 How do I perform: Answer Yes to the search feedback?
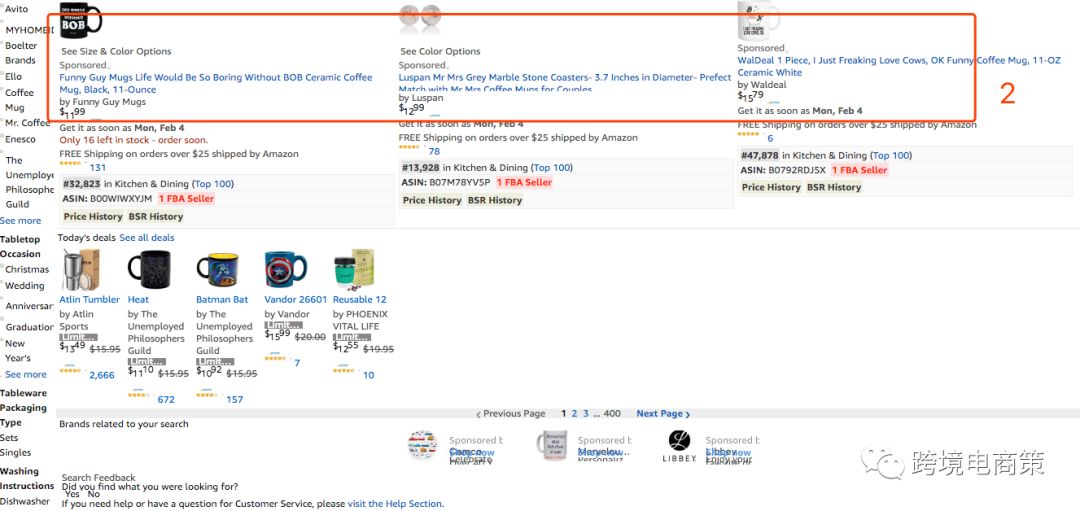[x=72, y=494]
